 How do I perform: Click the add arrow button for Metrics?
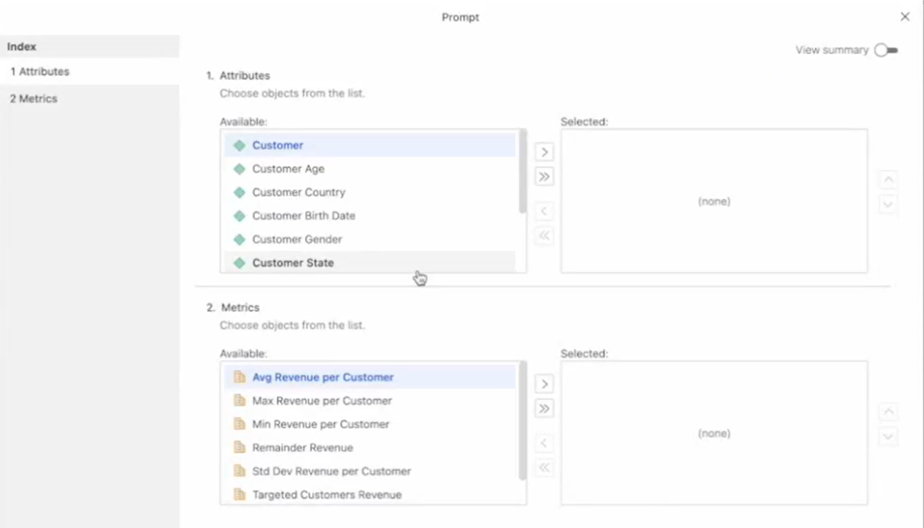click(544, 384)
